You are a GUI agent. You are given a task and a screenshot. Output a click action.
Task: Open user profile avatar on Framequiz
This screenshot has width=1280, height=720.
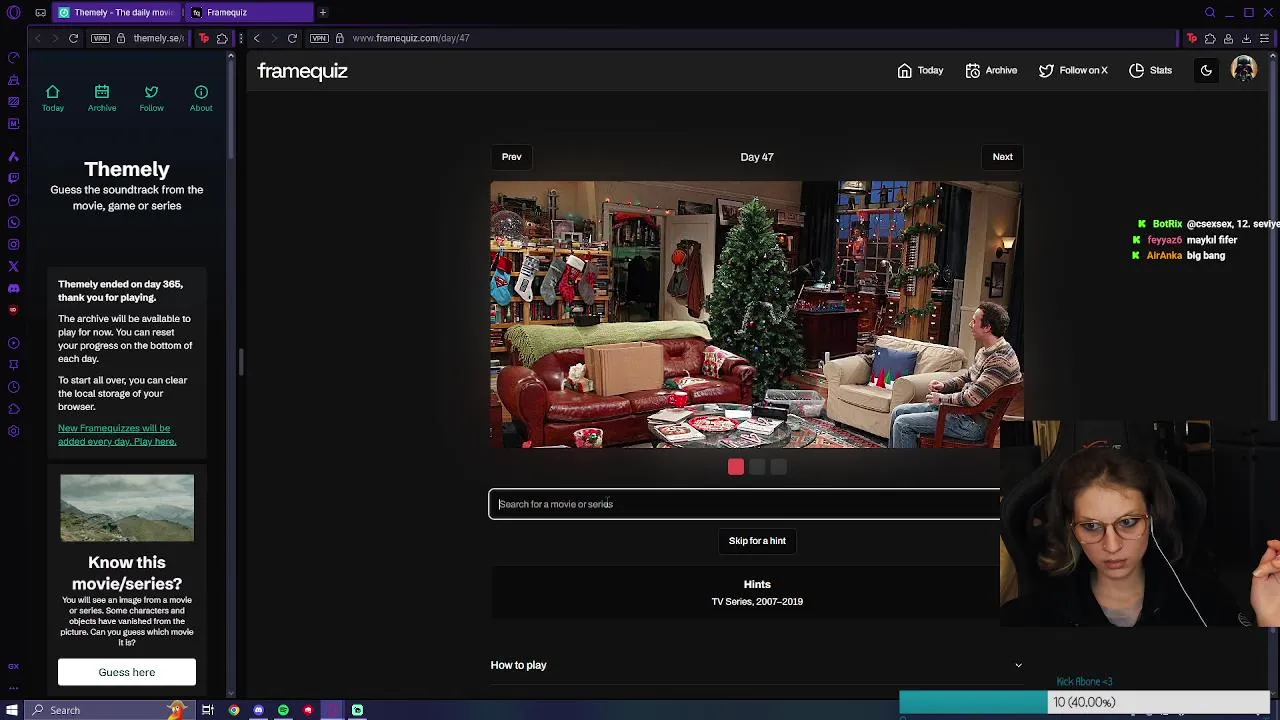(x=1244, y=70)
